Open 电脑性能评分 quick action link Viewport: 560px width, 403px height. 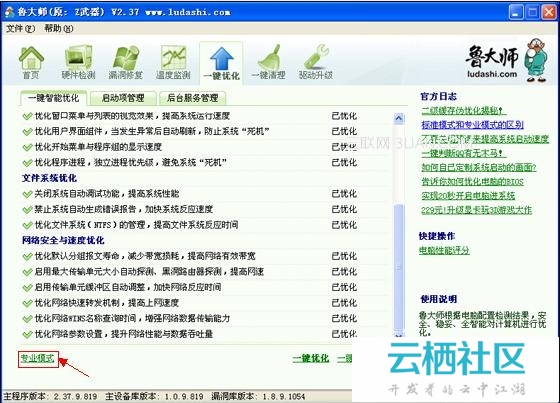pyautogui.click(x=444, y=250)
